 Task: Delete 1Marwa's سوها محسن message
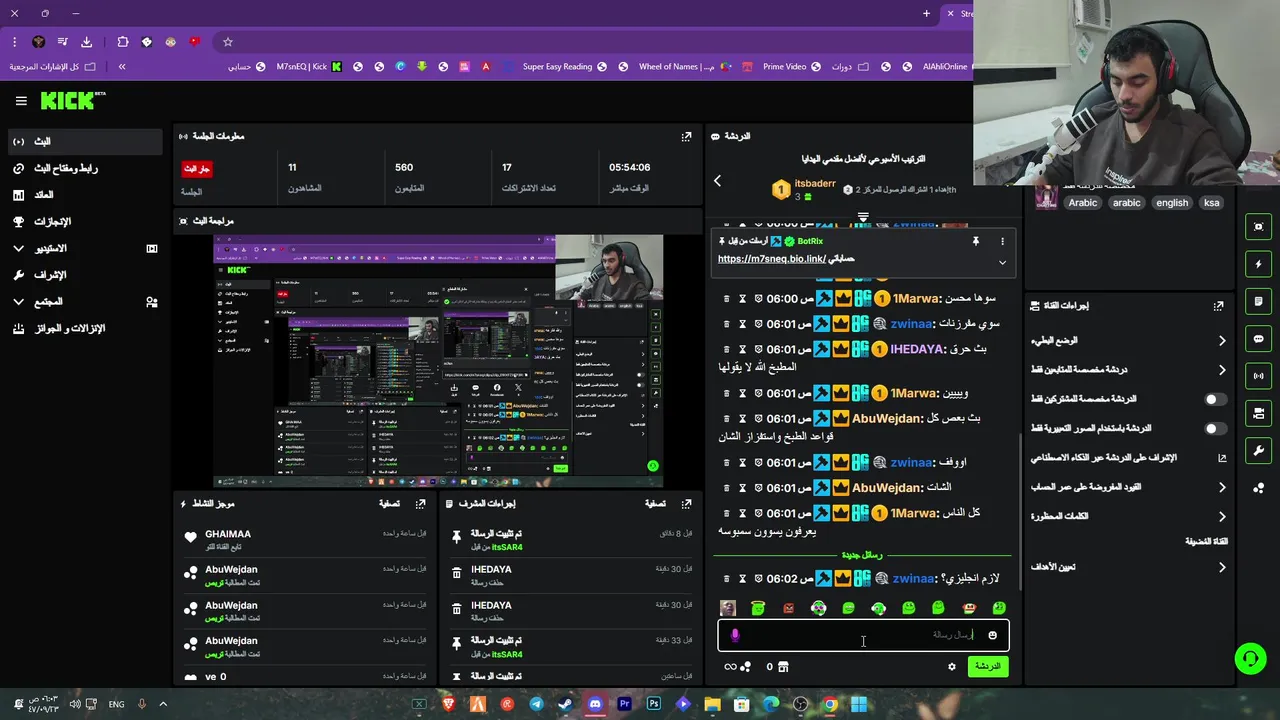click(727, 299)
